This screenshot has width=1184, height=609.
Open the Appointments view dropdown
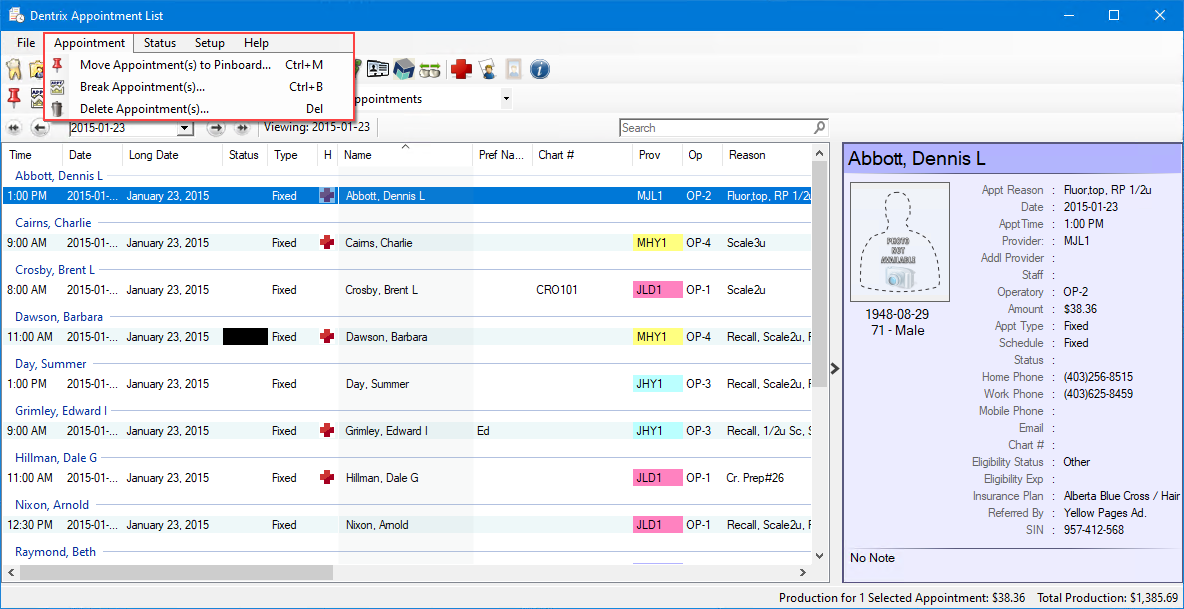coord(506,99)
